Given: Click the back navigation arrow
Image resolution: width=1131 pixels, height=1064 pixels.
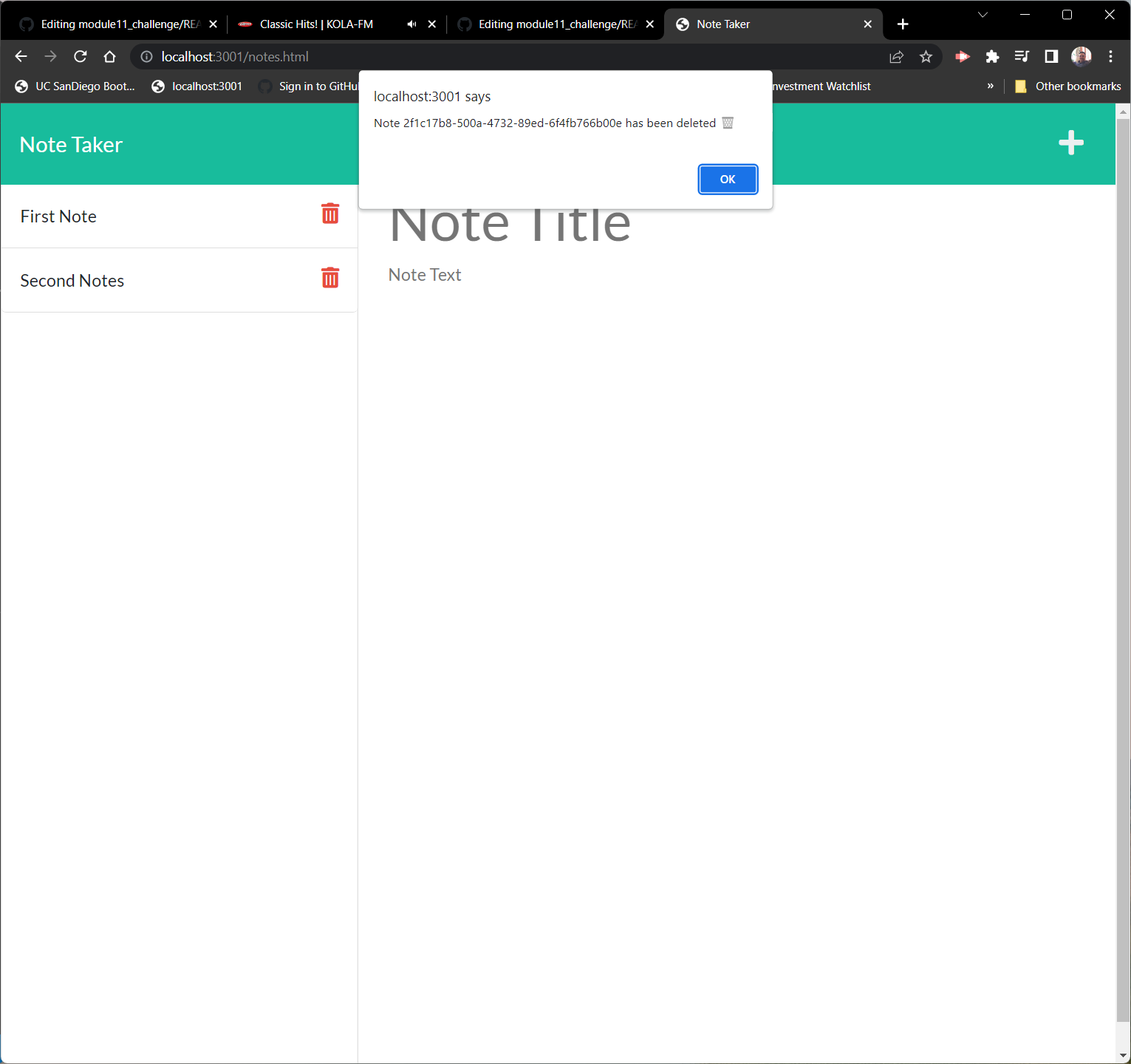Looking at the screenshot, I should 21,56.
